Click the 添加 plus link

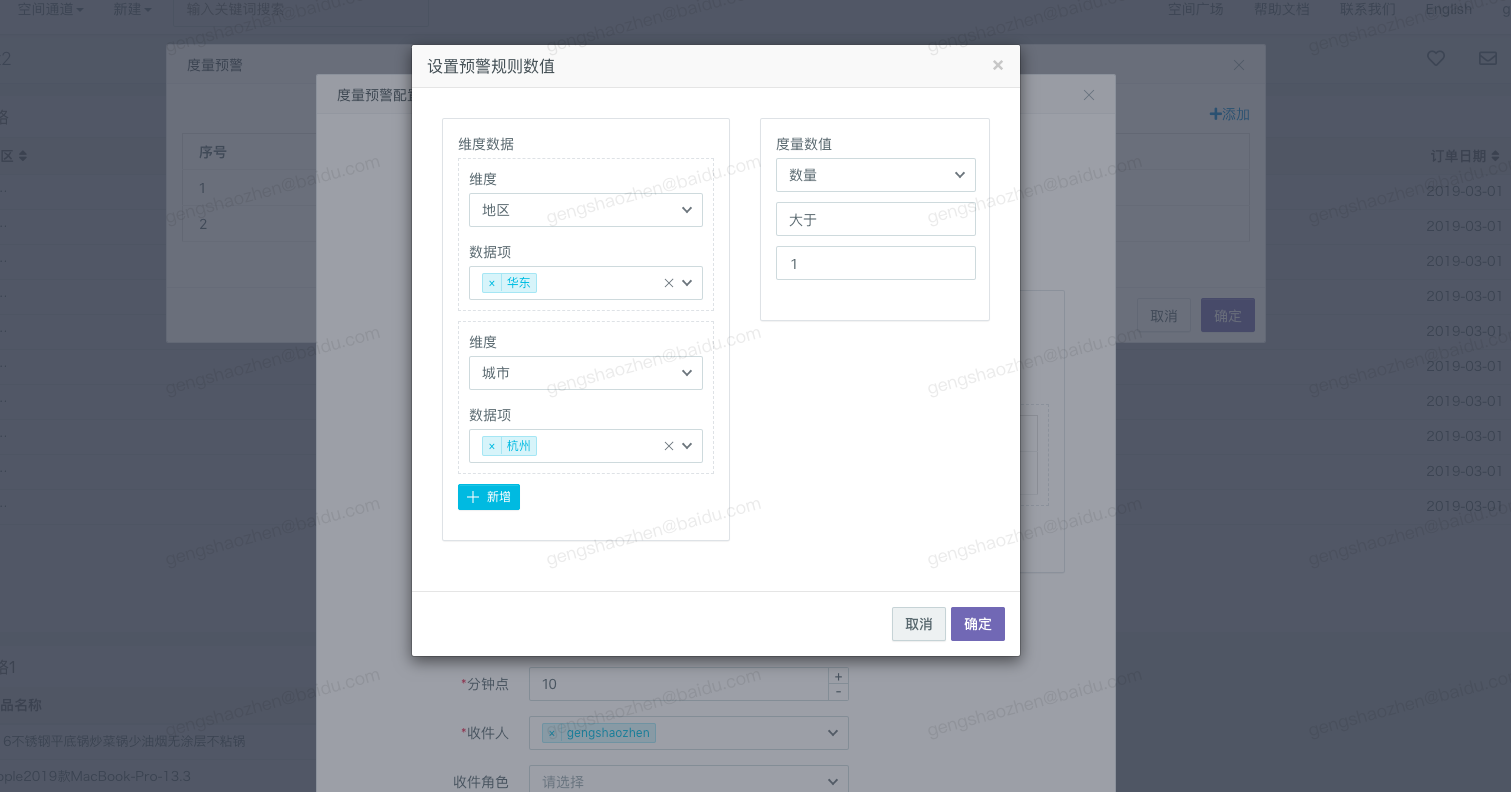(x=1229, y=114)
